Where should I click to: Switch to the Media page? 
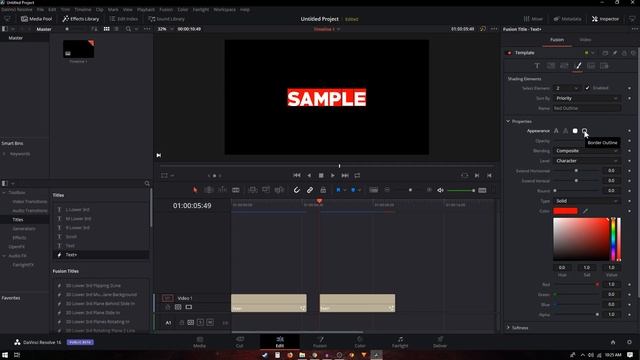[x=200, y=342]
